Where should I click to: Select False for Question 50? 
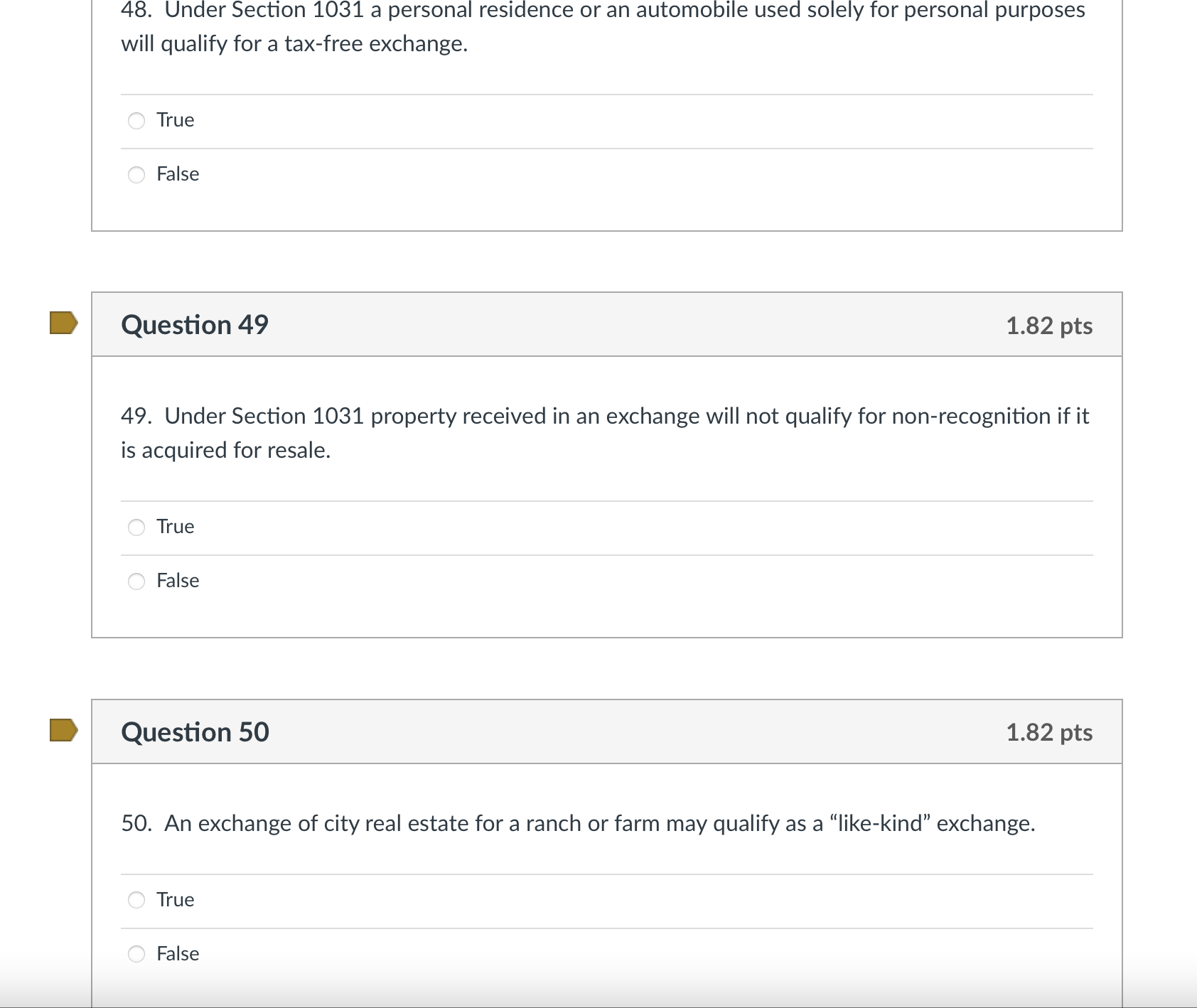(x=136, y=954)
